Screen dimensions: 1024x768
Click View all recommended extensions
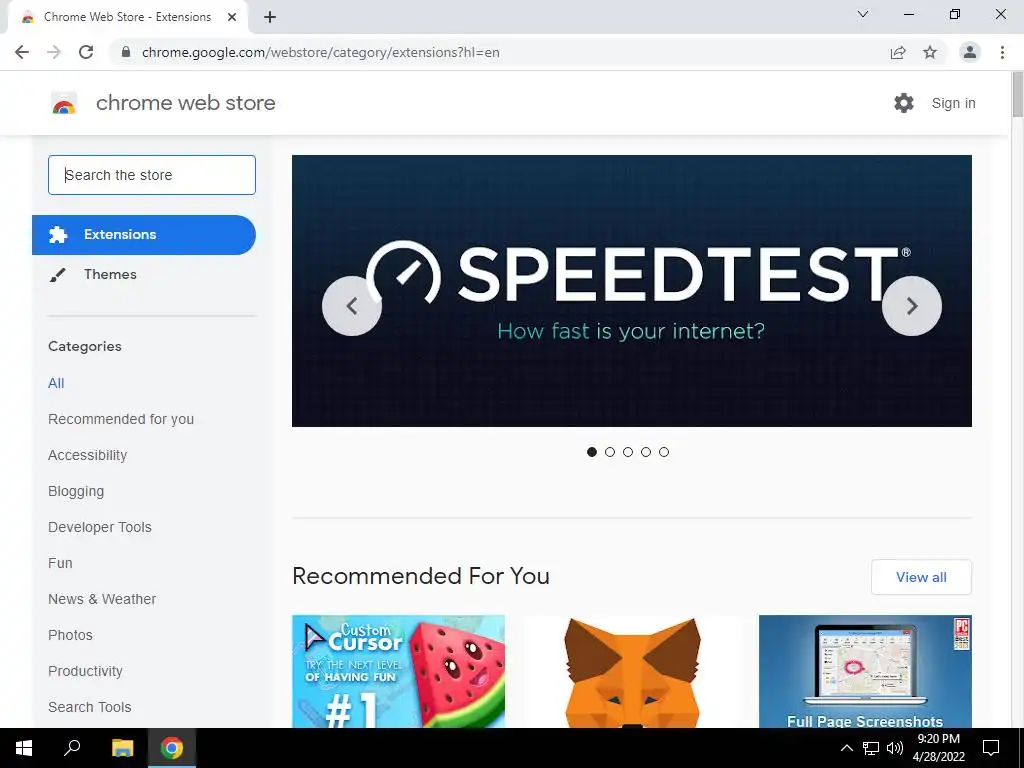921,577
